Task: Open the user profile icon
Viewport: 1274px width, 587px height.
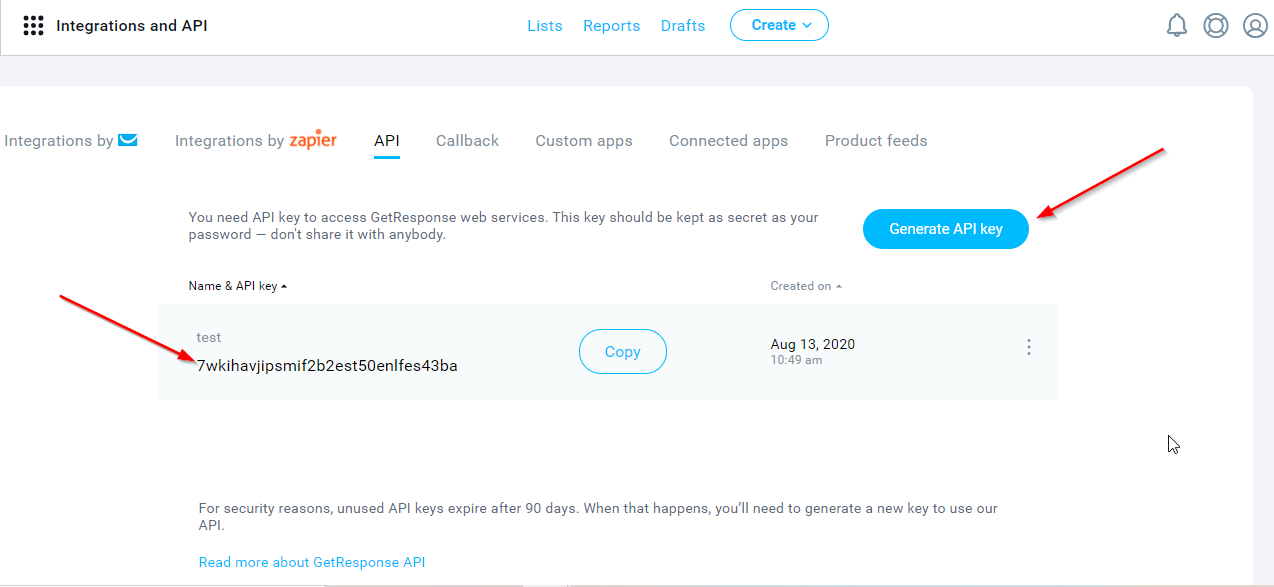Action: point(1255,26)
